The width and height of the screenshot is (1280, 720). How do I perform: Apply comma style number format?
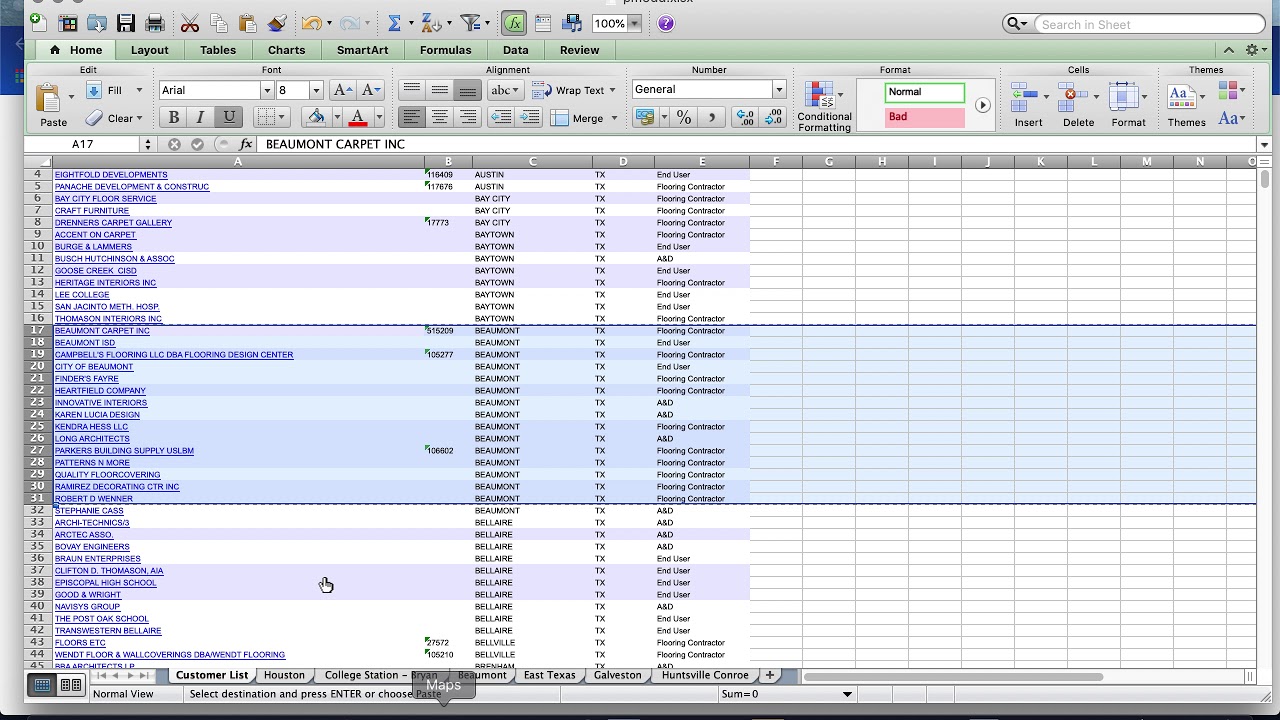point(712,117)
